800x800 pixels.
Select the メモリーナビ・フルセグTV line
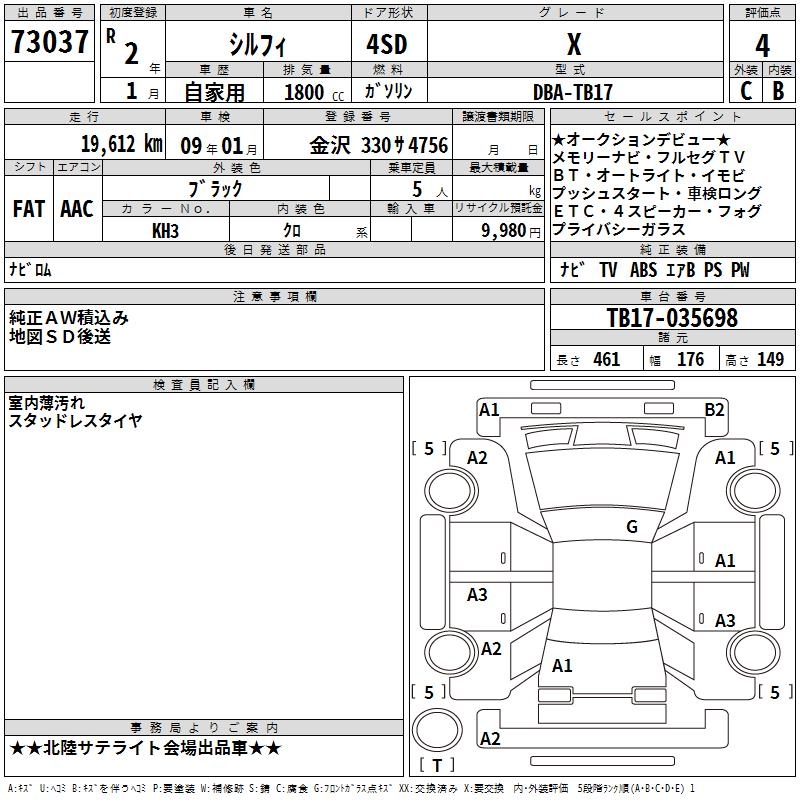click(649, 157)
